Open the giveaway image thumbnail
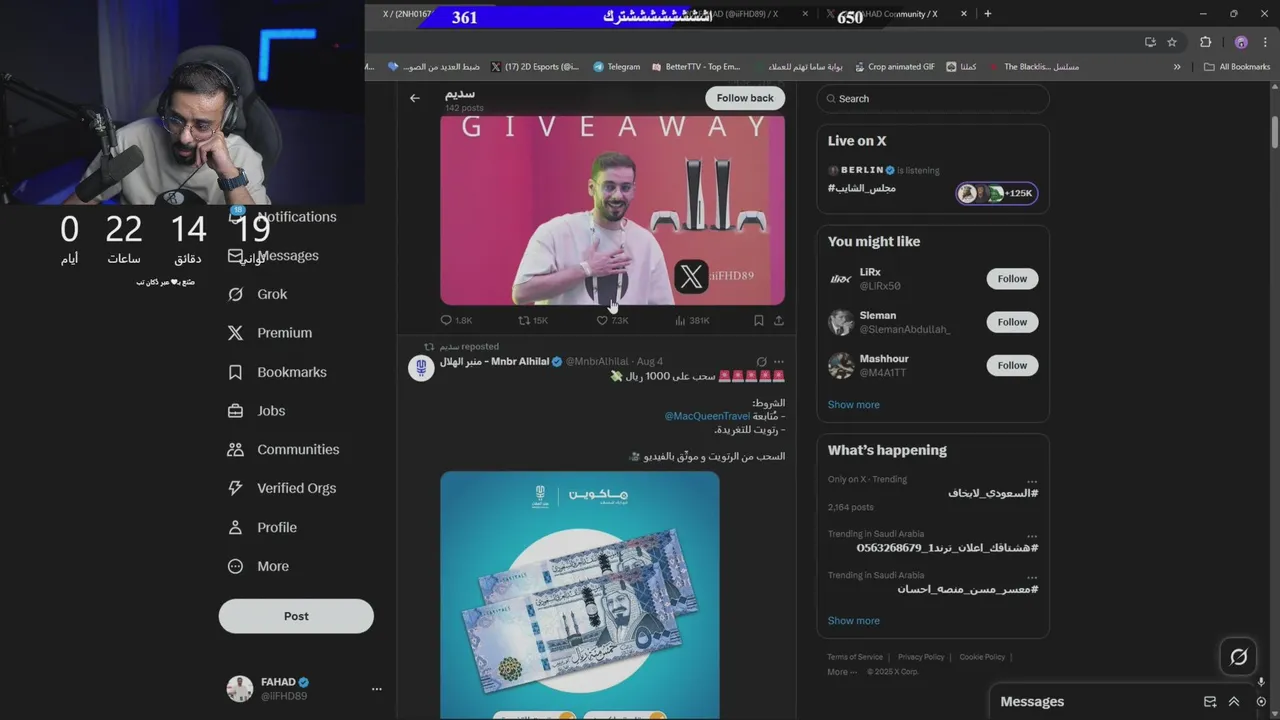This screenshot has width=1280, height=720. tap(612, 210)
